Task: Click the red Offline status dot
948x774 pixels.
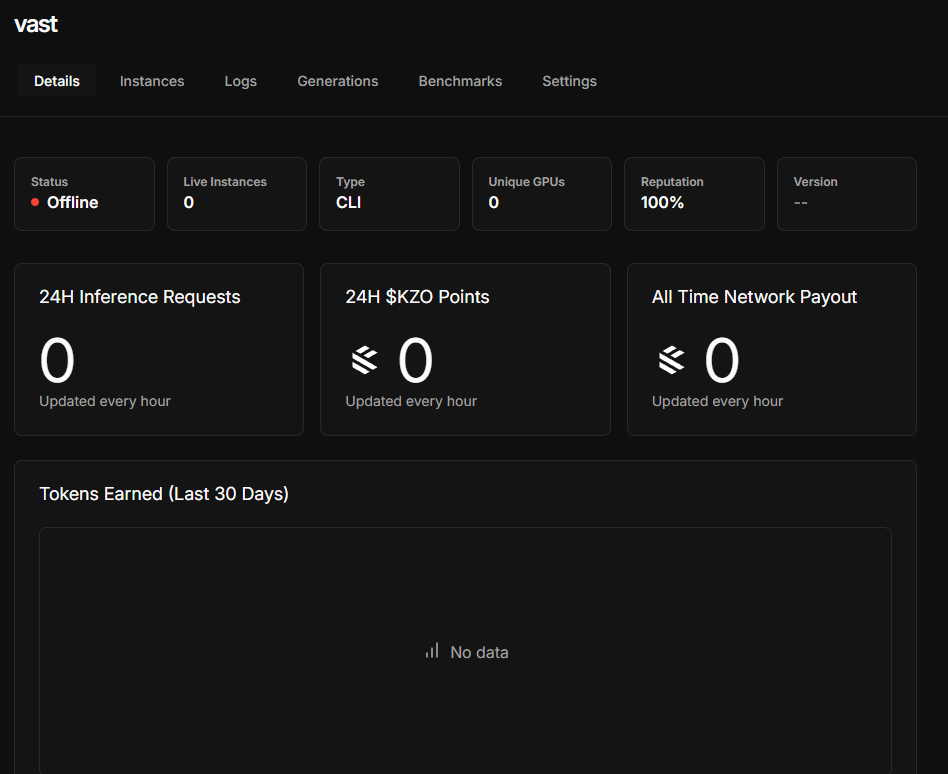Action: pyautogui.click(x=35, y=203)
